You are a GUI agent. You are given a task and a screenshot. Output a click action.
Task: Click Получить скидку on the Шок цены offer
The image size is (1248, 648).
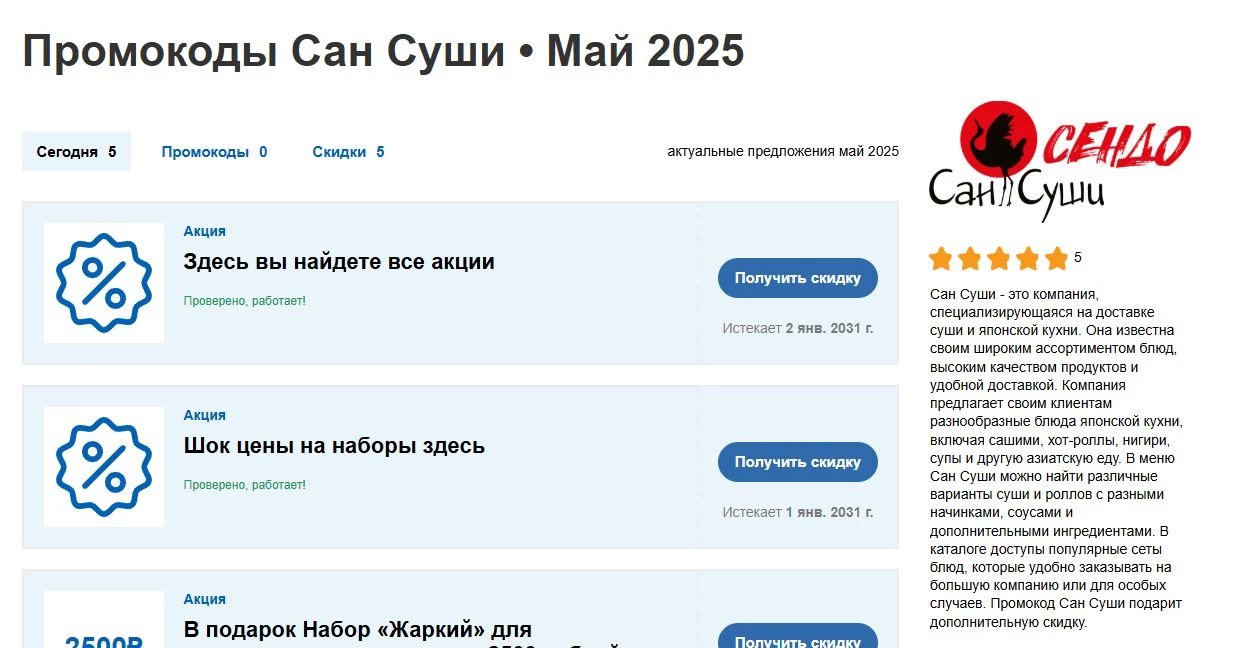click(x=797, y=462)
